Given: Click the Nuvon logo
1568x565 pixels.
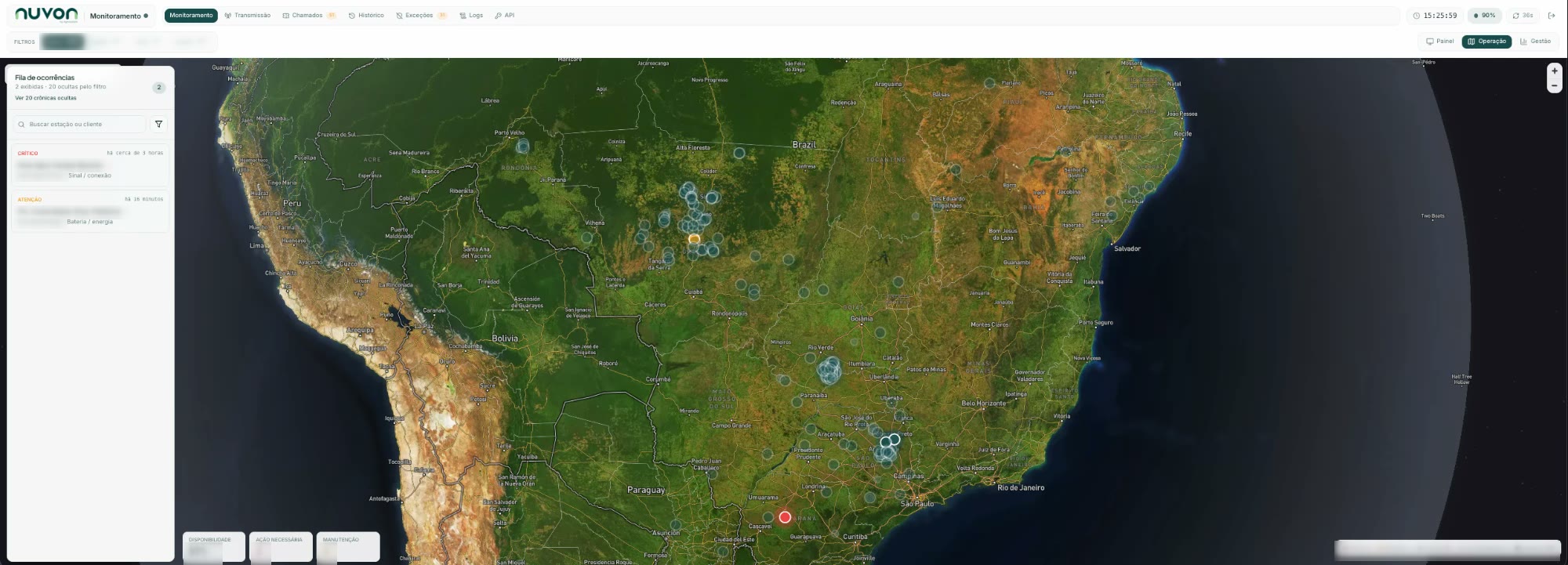Looking at the screenshot, I should click(46, 15).
